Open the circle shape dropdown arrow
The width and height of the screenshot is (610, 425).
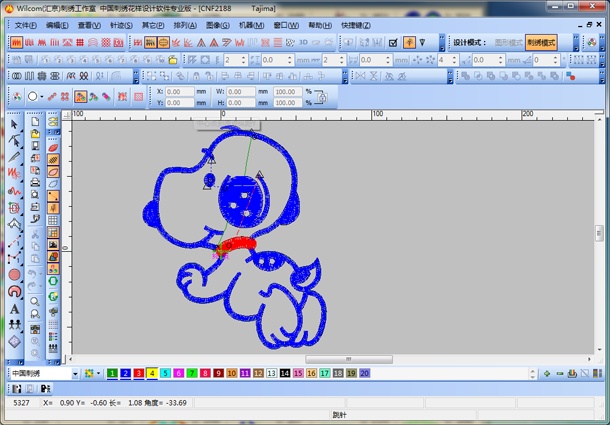pyautogui.click(x=42, y=97)
